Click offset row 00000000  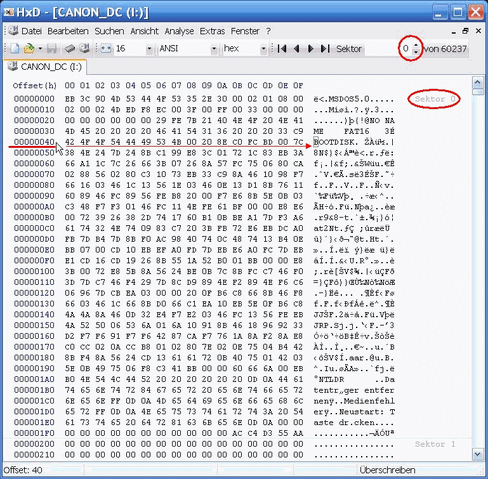(x=34, y=99)
